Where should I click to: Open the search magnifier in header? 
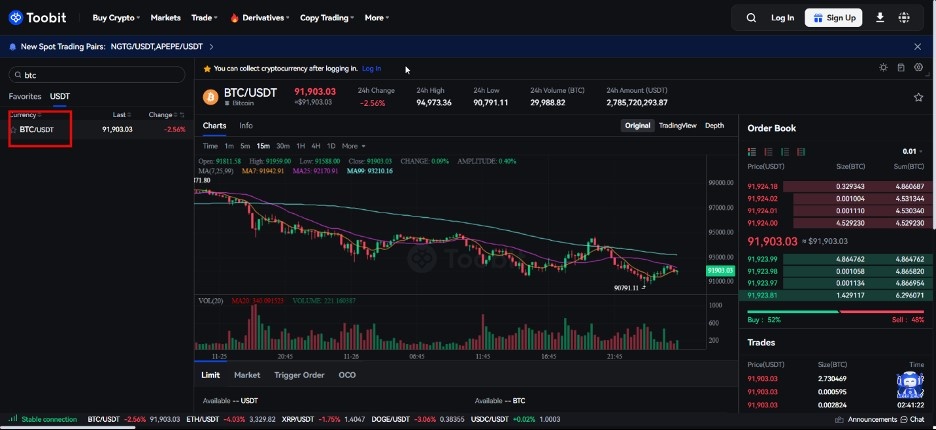751,18
